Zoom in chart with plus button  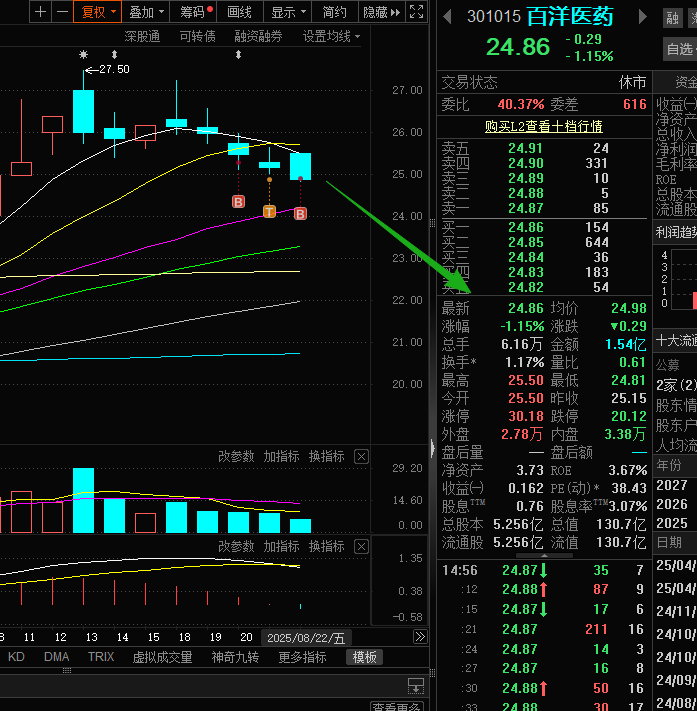tap(40, 11)
